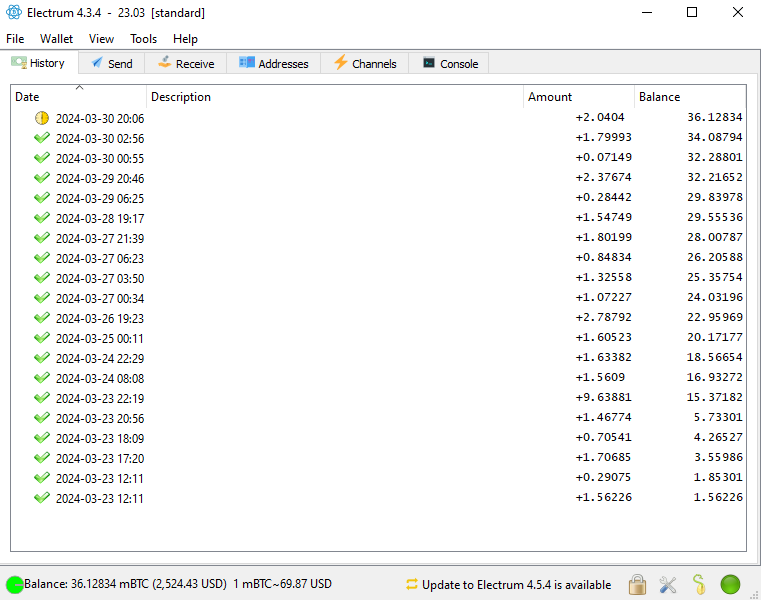Open preferences via the tools icon
Screen dimensions: 761x600
click(668, 584)
